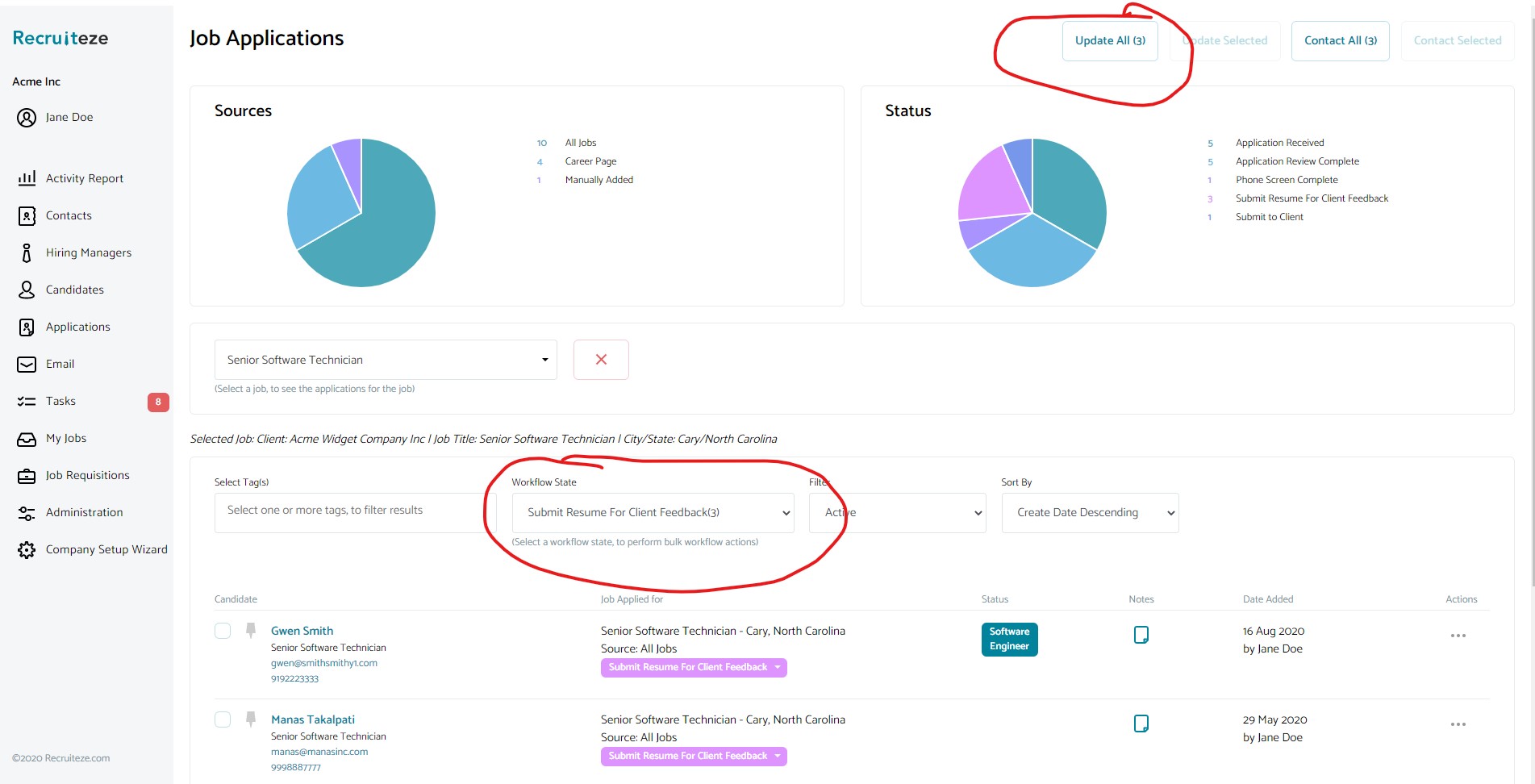This screenshot has height=784, width=1535.
Task: Check the box beside Manas Takalpati
Action: 223,719
